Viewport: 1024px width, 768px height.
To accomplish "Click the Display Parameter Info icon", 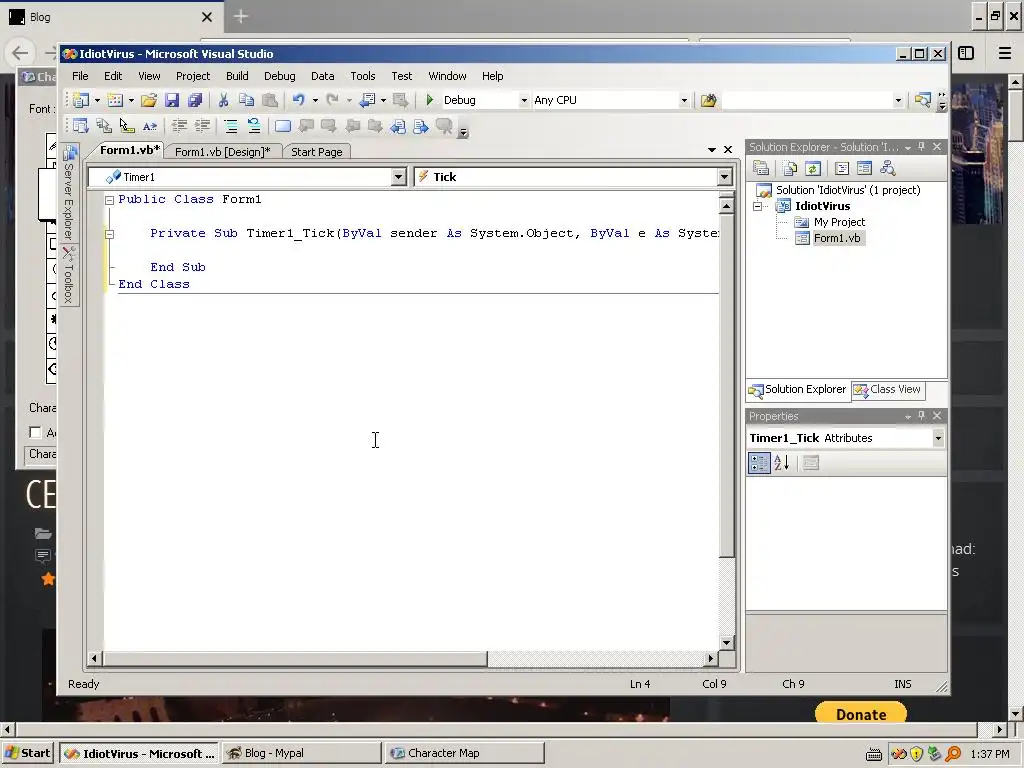I will point(103,126).
